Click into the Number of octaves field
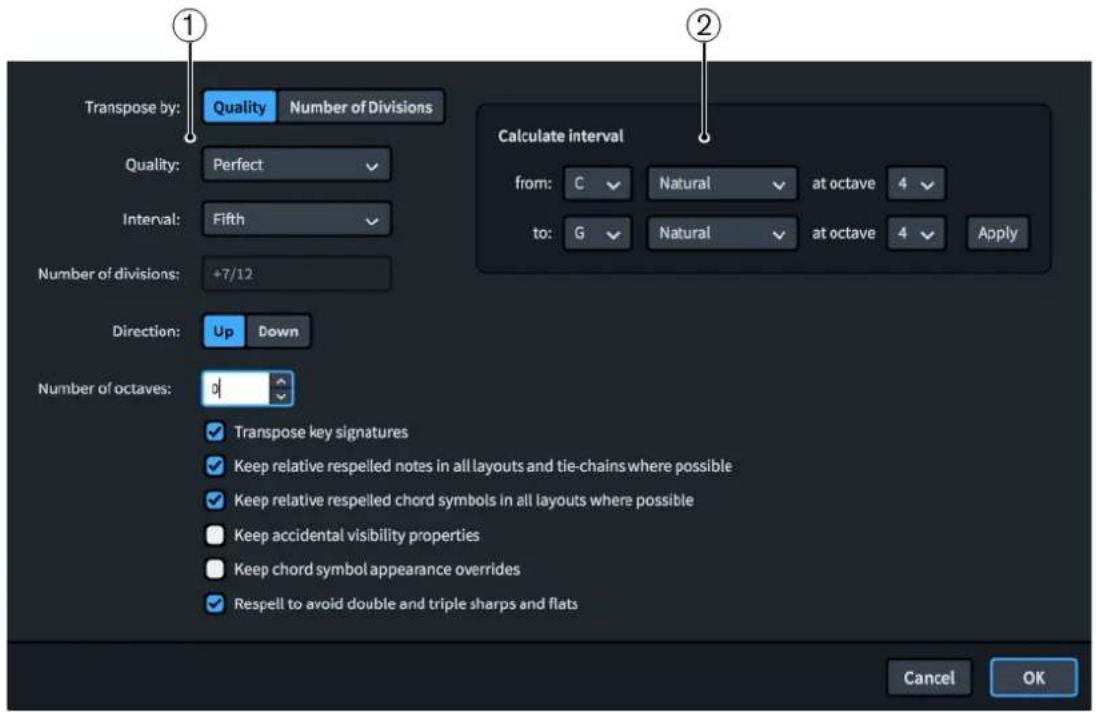The height and width of the screenshot is (712, 1096). 236,389
